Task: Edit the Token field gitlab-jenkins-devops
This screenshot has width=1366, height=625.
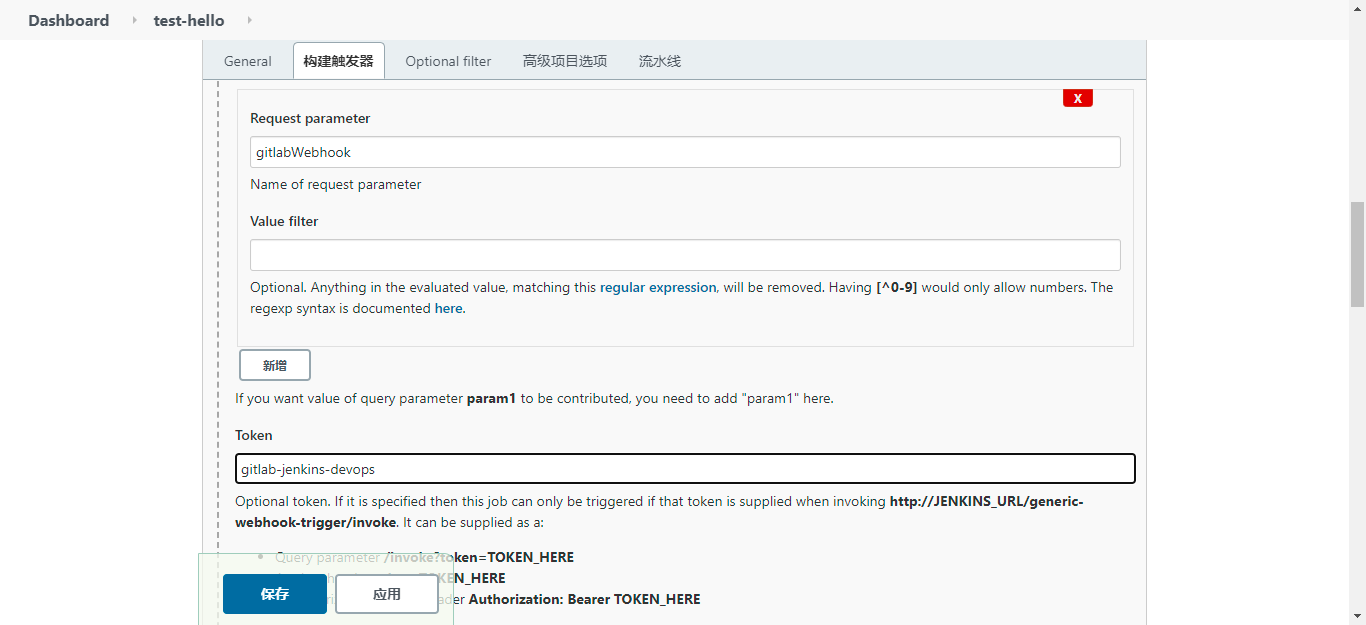Action: 685,468
